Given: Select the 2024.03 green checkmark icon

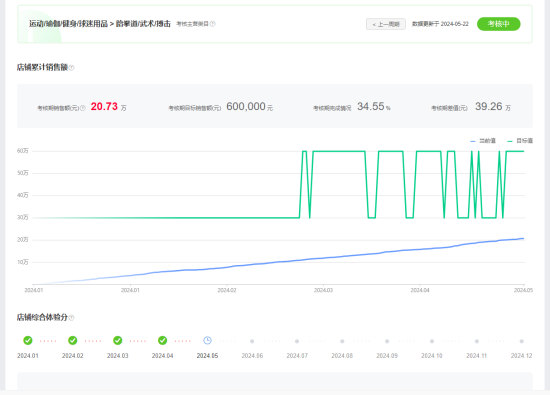Looking at the screenshot, I should (118, 340).
